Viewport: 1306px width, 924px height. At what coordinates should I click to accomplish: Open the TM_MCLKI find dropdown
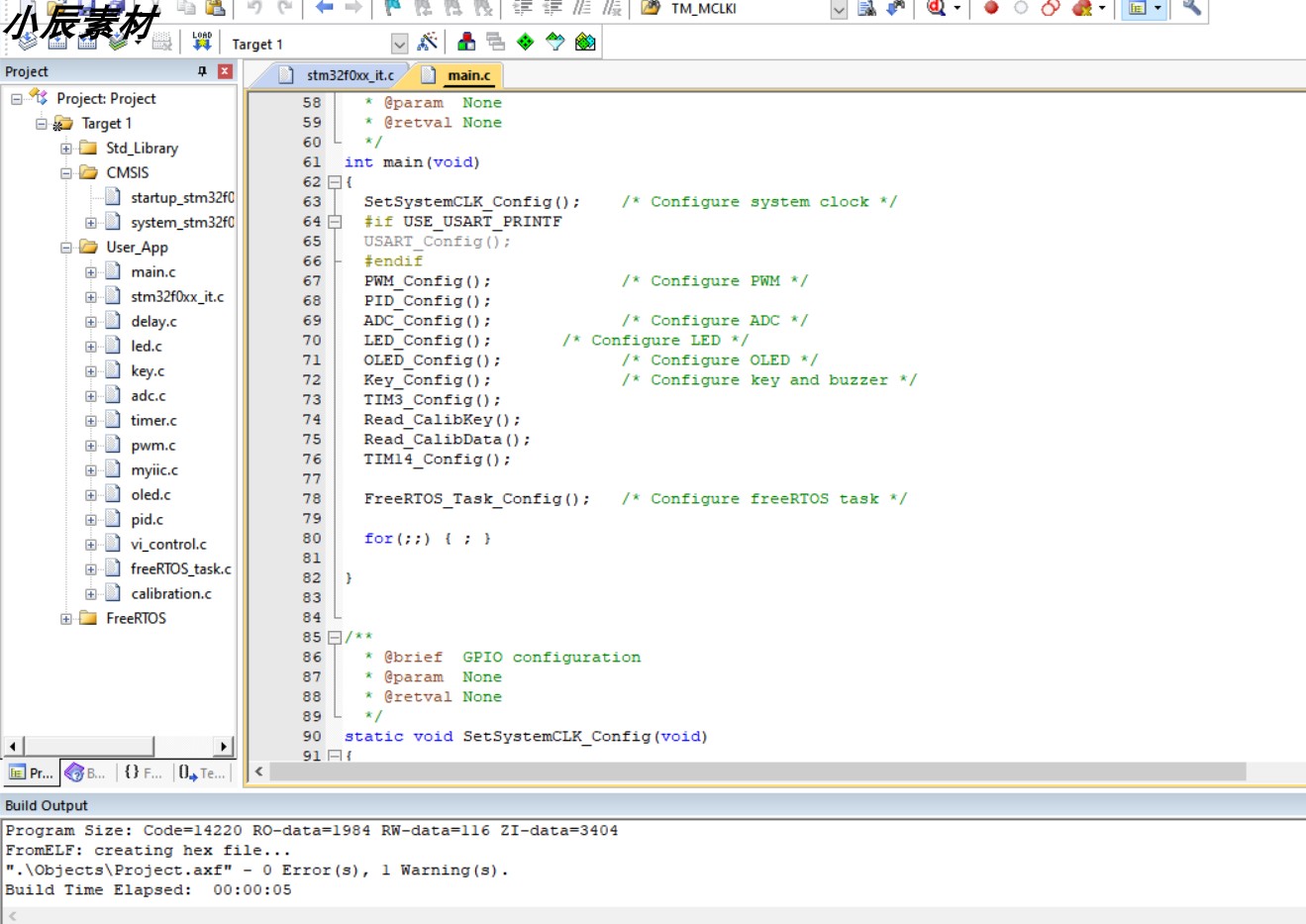click(x=839, y=9)
